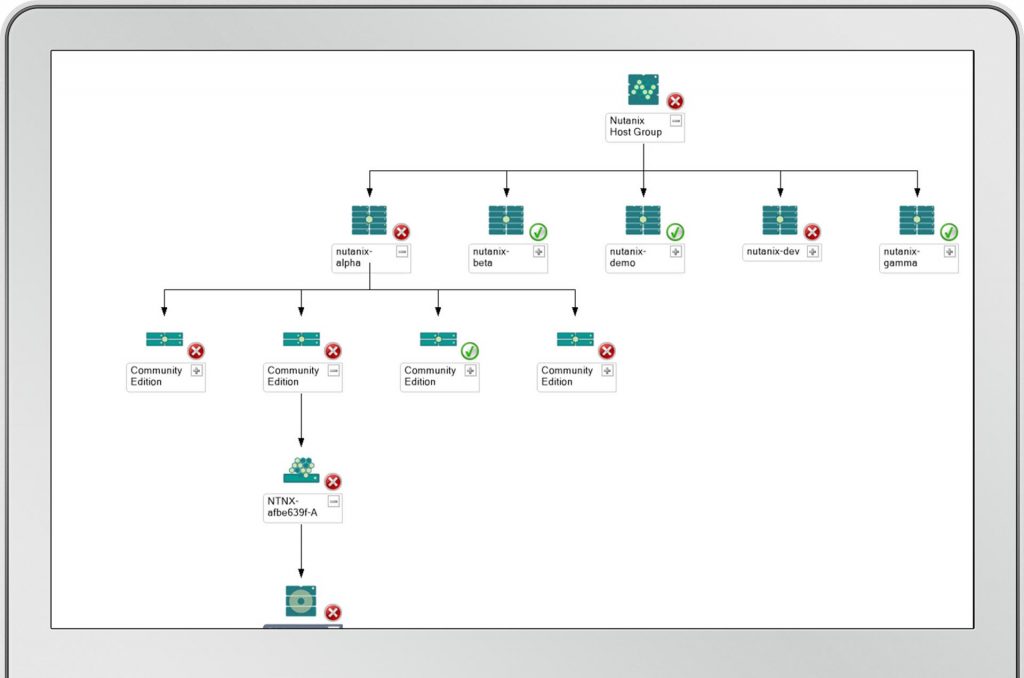Click the "nutanix-beta" label
This screenshot has width=1024, height=678.
pos(490,257)
